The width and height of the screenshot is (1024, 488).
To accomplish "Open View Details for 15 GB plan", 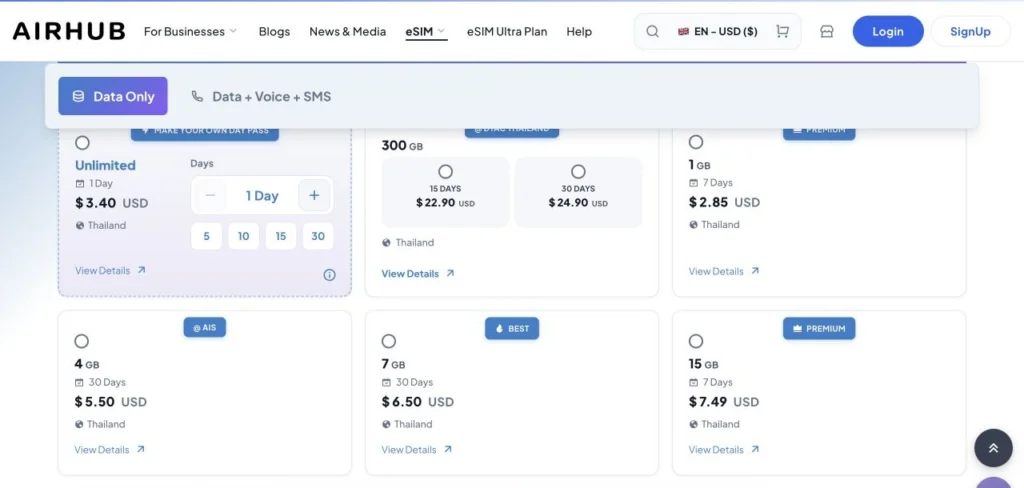I will point(724,449).
